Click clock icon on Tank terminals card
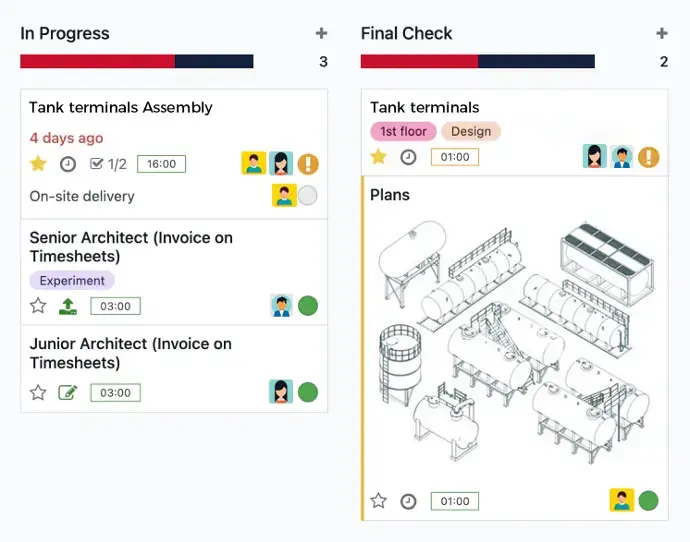 click(408, 157)
